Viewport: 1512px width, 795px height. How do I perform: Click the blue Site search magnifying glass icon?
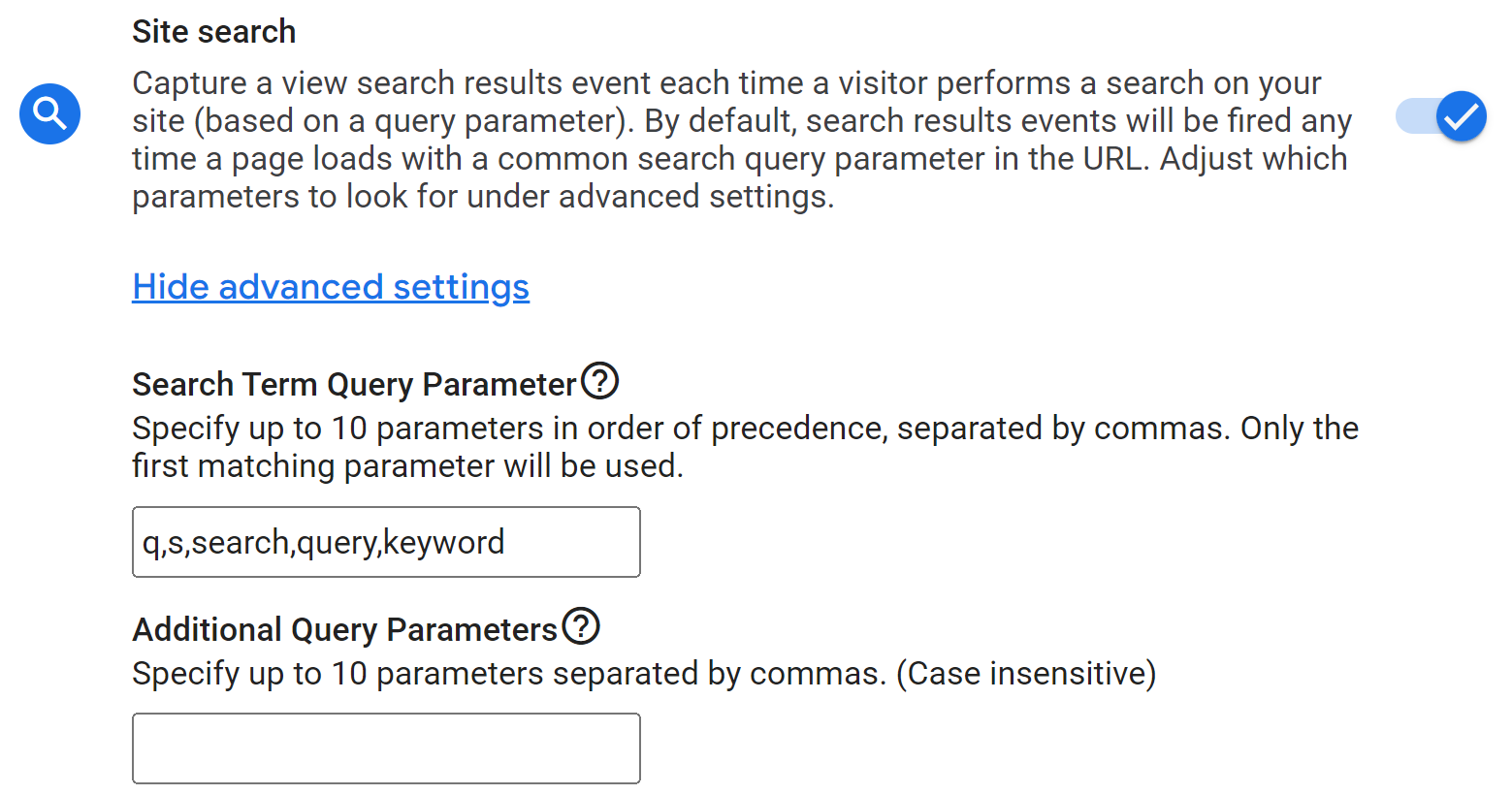(49, 113)
